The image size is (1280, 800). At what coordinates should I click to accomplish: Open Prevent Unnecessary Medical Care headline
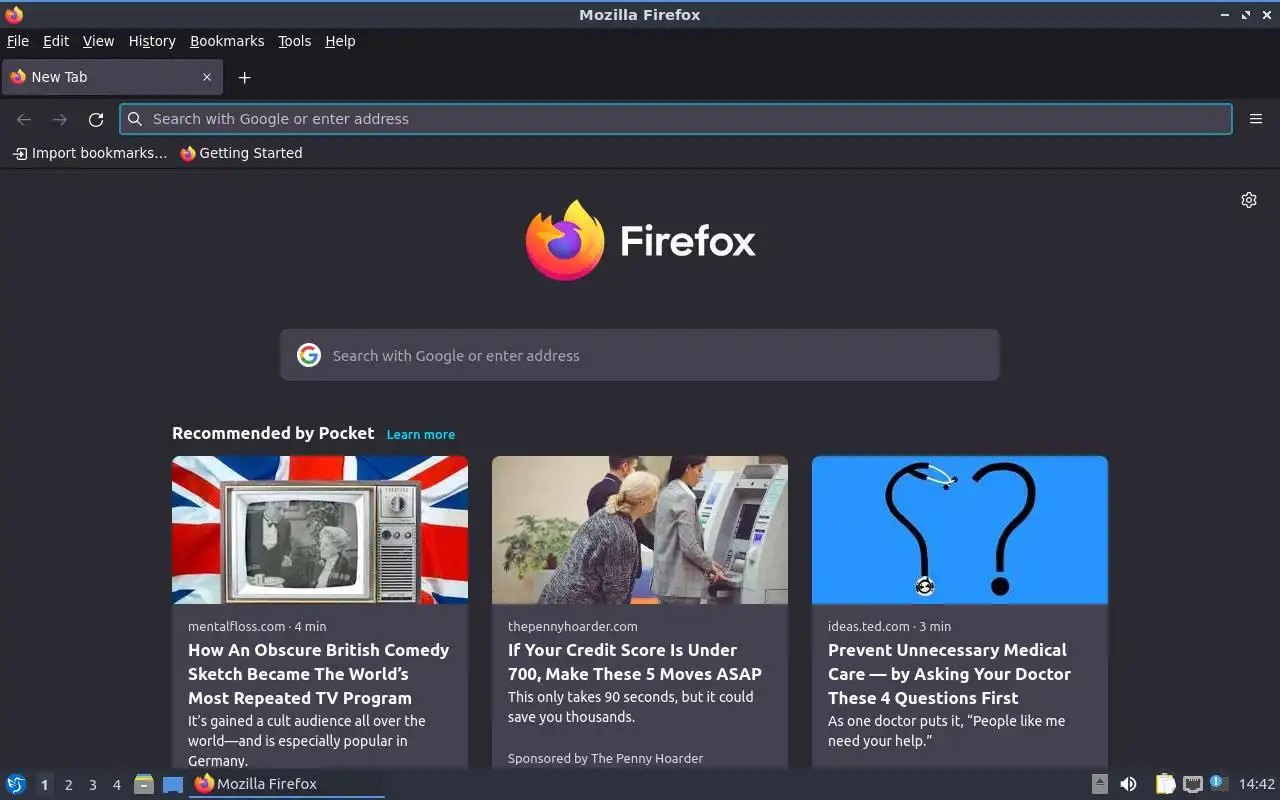pyautogui.click(x=949, y=674)
